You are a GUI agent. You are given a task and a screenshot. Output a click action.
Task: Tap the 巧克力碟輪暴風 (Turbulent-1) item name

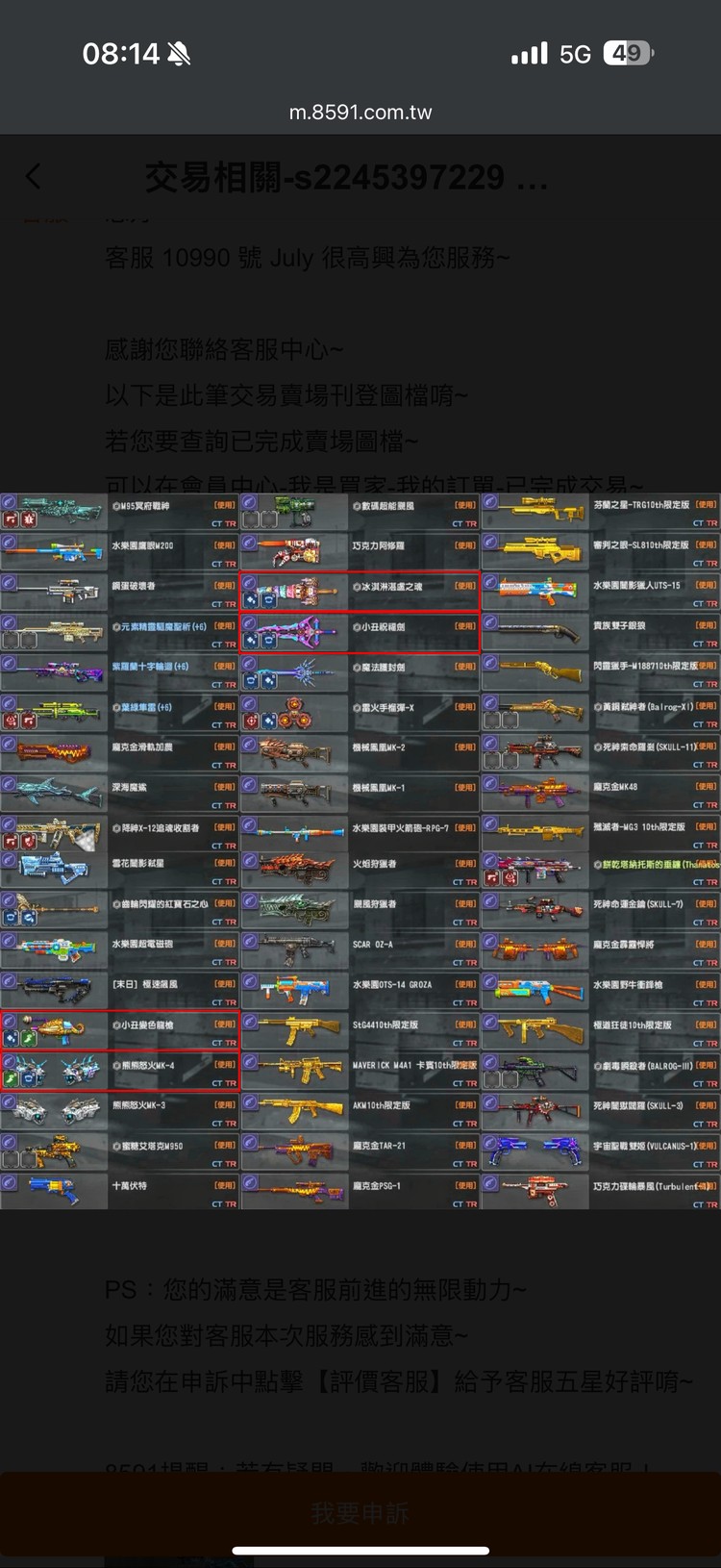tap(650, 1187)
